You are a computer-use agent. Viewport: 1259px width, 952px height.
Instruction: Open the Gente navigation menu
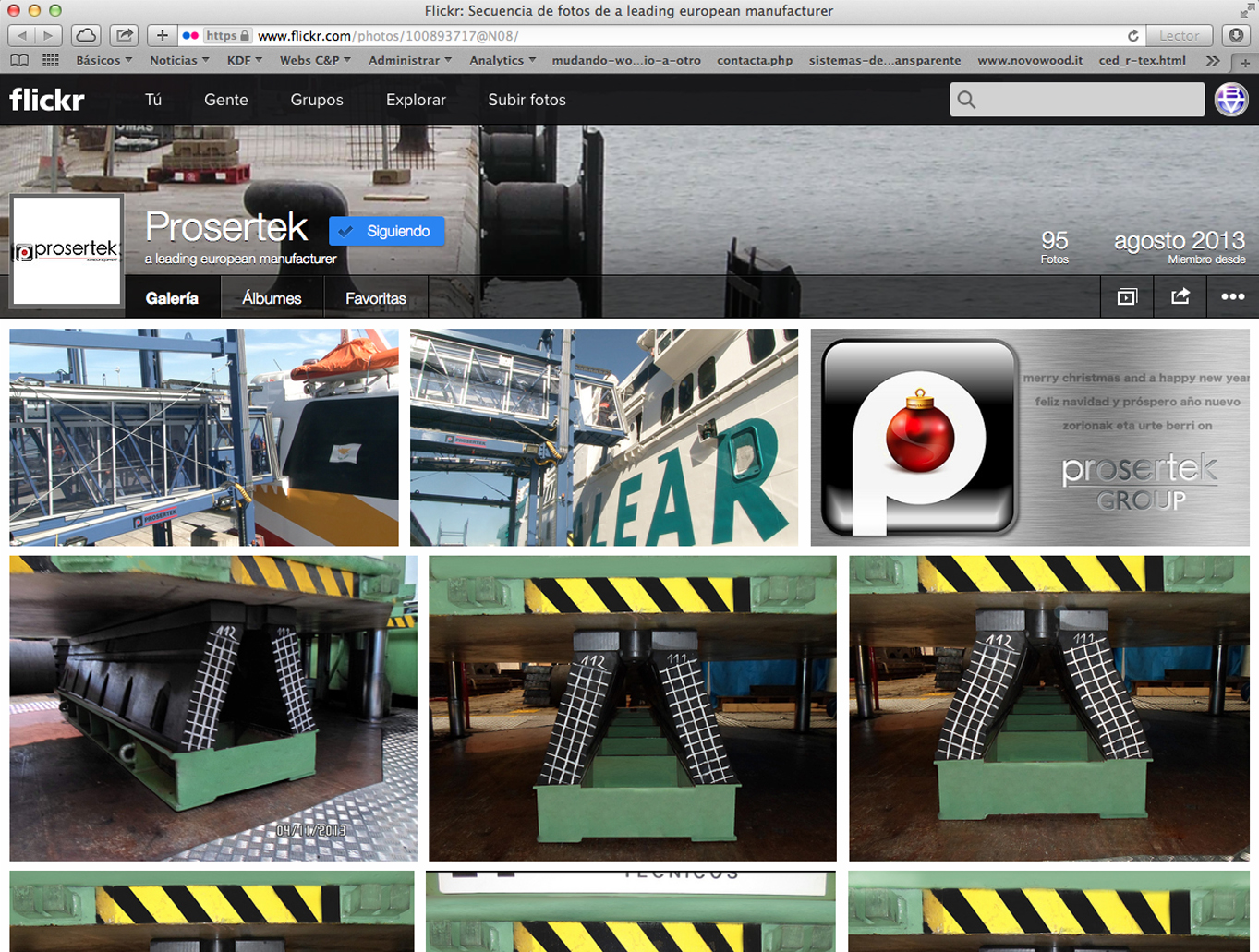(226, 100)
